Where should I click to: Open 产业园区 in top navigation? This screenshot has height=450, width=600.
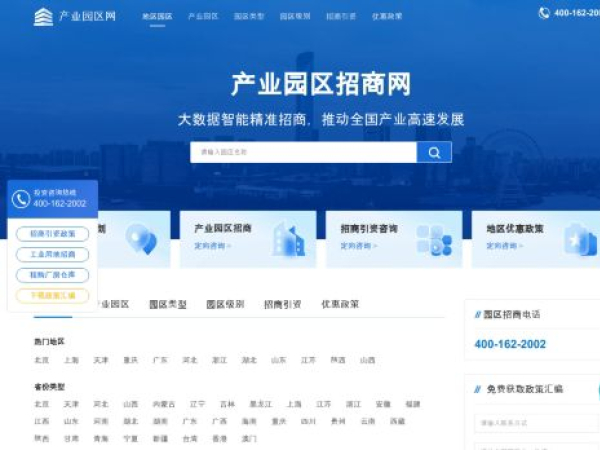[203, 17]
